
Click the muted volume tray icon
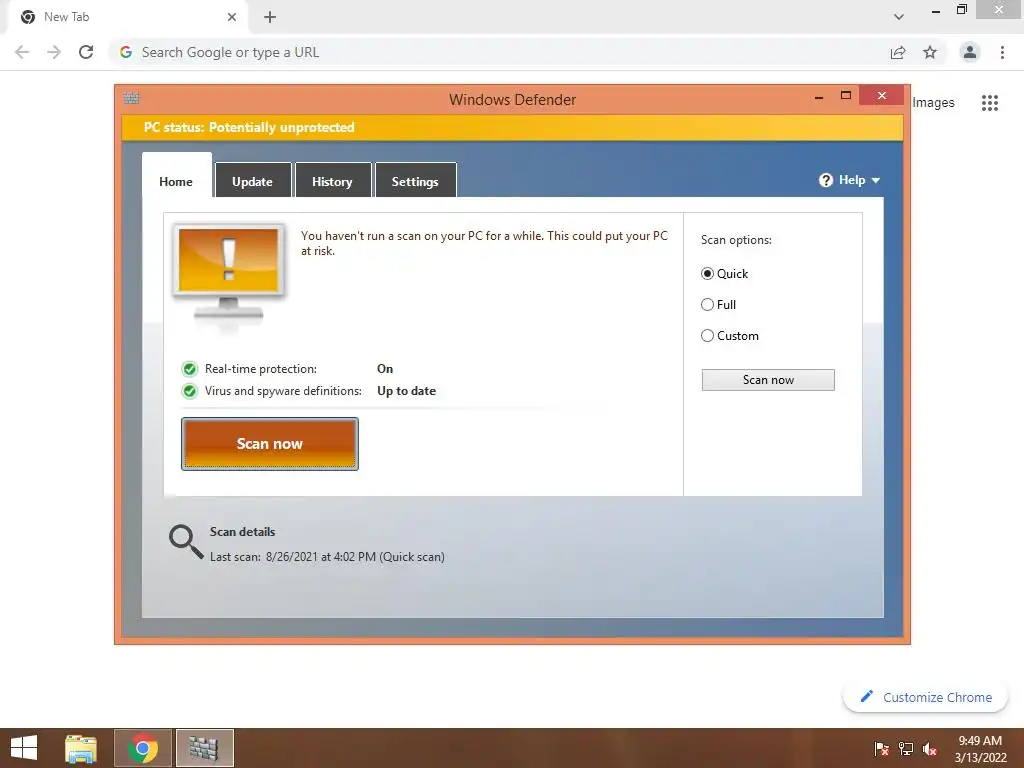coord(930,749)
